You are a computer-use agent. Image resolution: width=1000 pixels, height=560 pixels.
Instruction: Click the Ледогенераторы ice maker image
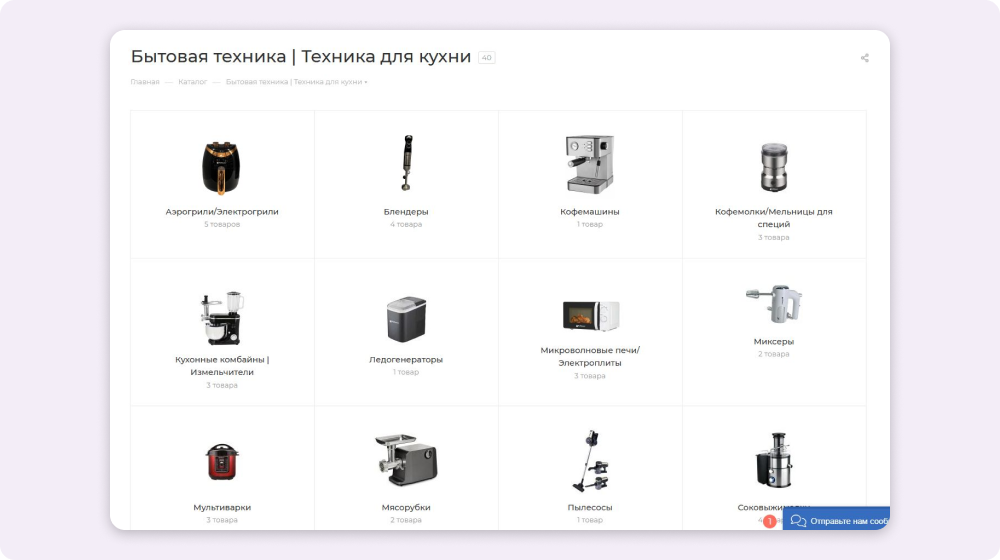(x=406, y=318)
